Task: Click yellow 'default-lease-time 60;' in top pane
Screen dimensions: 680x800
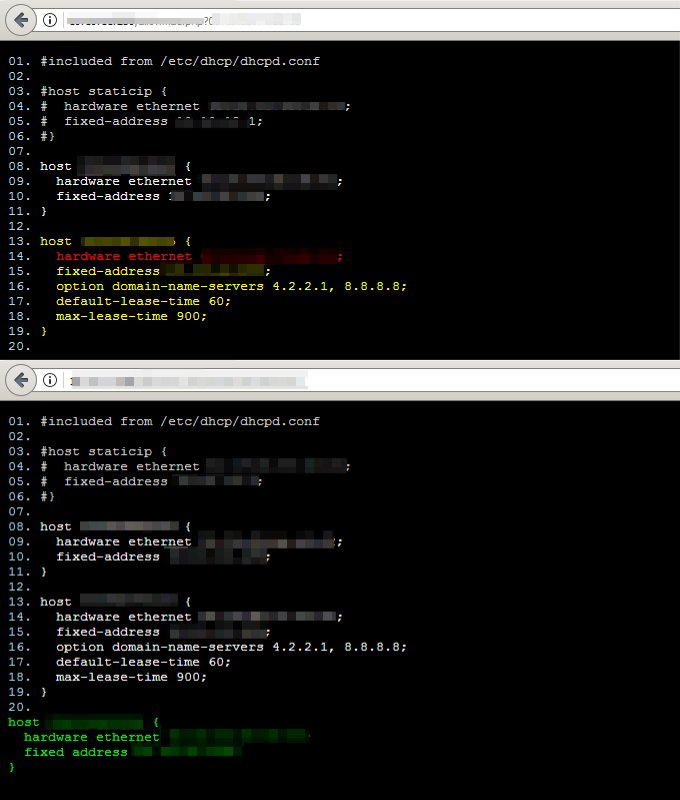Action: tap(143, 301)
